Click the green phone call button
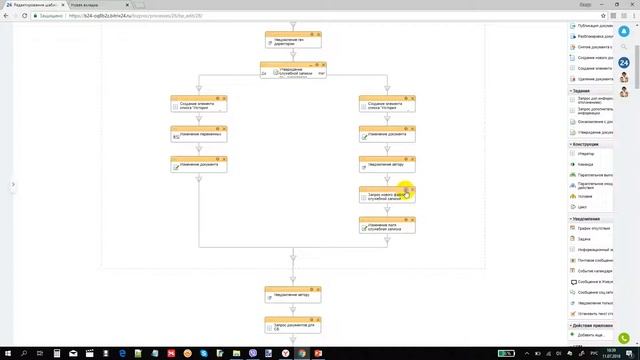Viewport: 640px width, 360px height. pyautogui.click(x=624, y=338)
